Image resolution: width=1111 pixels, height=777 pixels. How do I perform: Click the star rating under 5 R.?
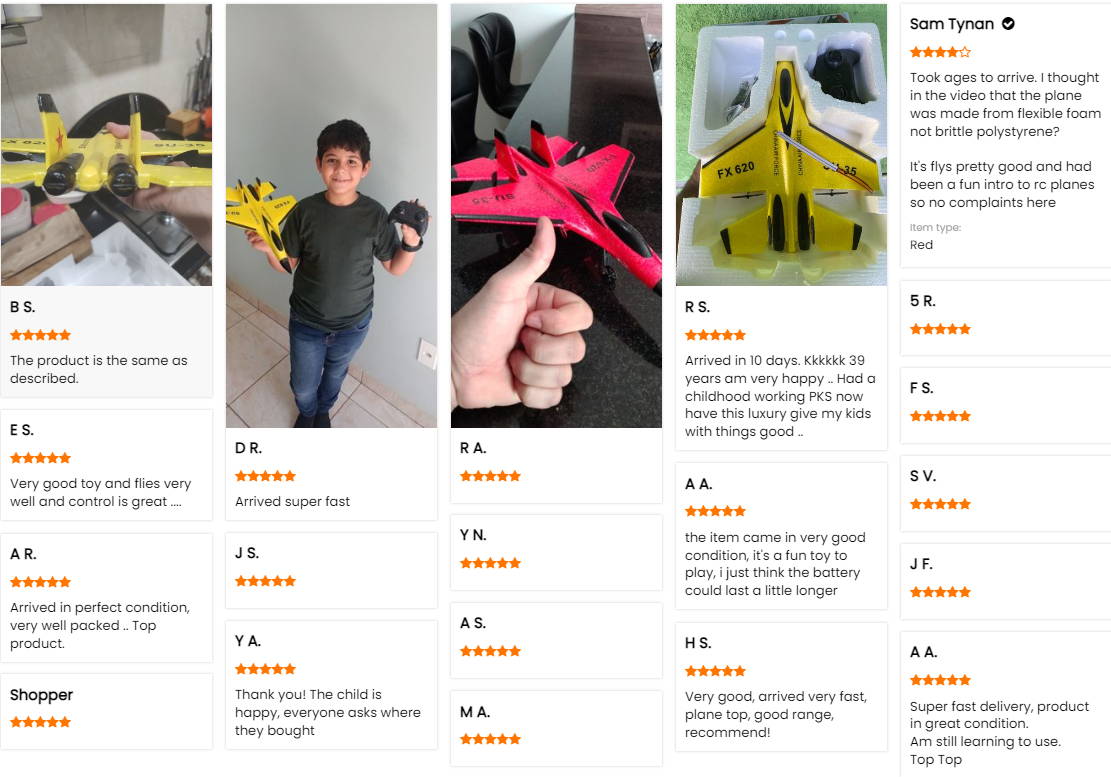click(940, 329)
